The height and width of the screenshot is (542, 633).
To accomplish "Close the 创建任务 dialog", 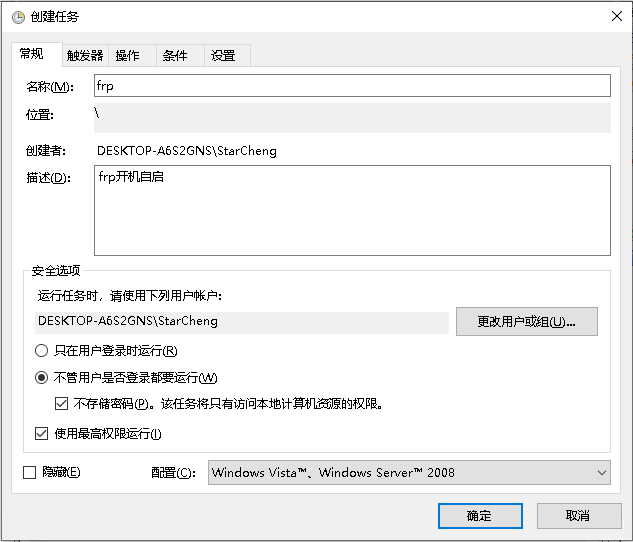I will click(616, 16).
